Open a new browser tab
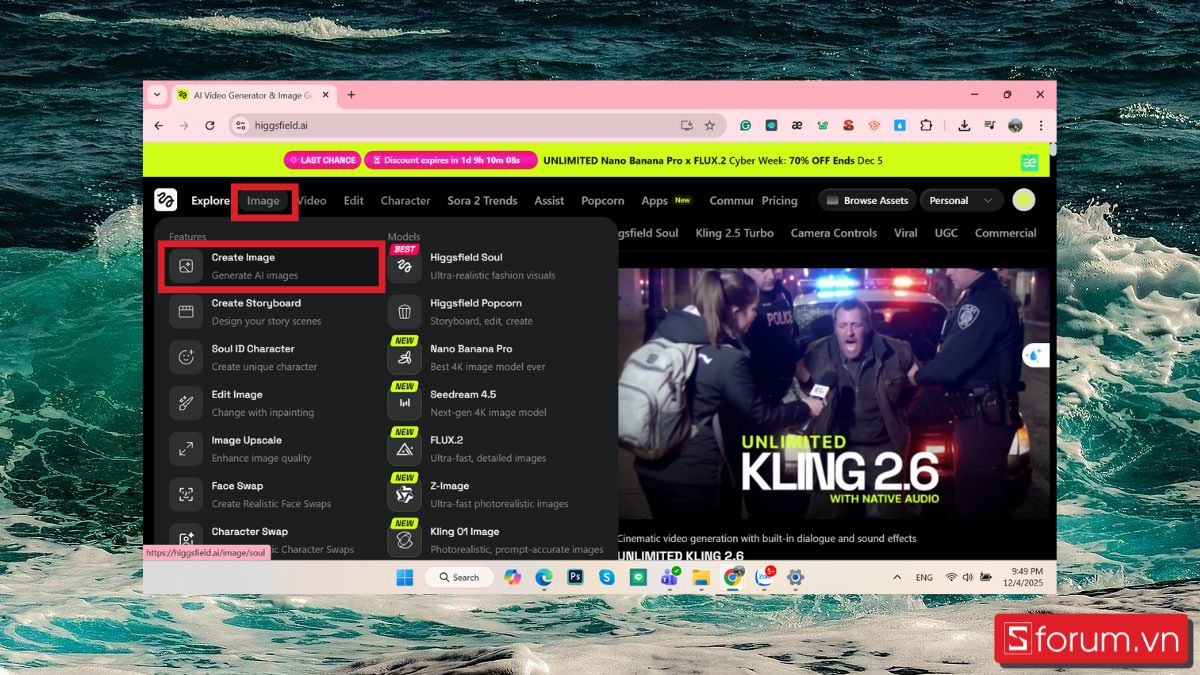This screenshot has width=1200, height=675. 351,95
